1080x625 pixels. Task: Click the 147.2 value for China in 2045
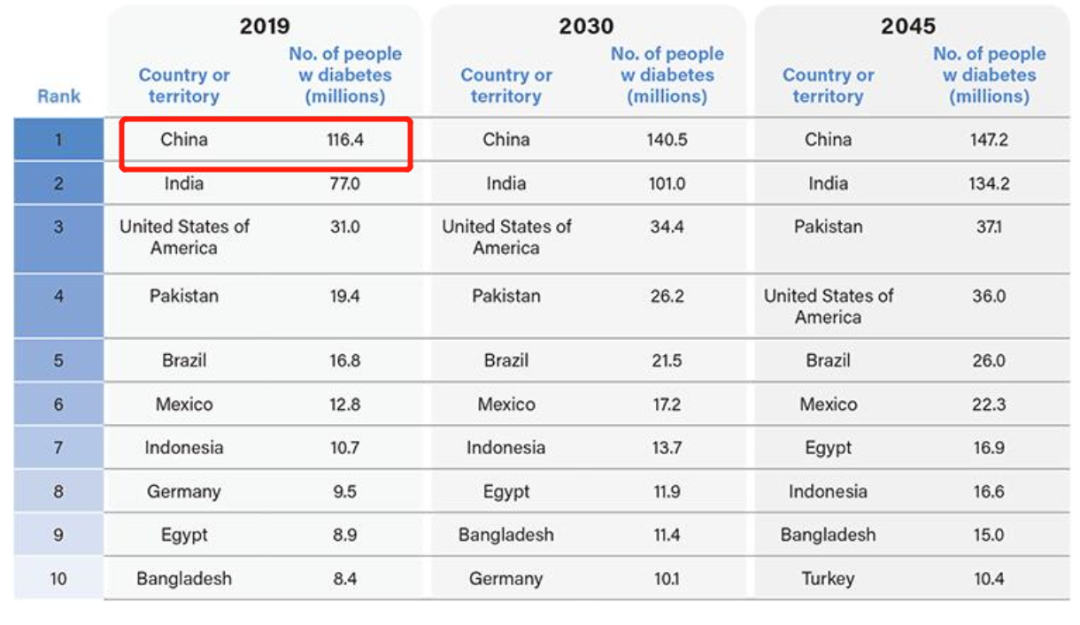pyautogui.click(x=989, y=140)
